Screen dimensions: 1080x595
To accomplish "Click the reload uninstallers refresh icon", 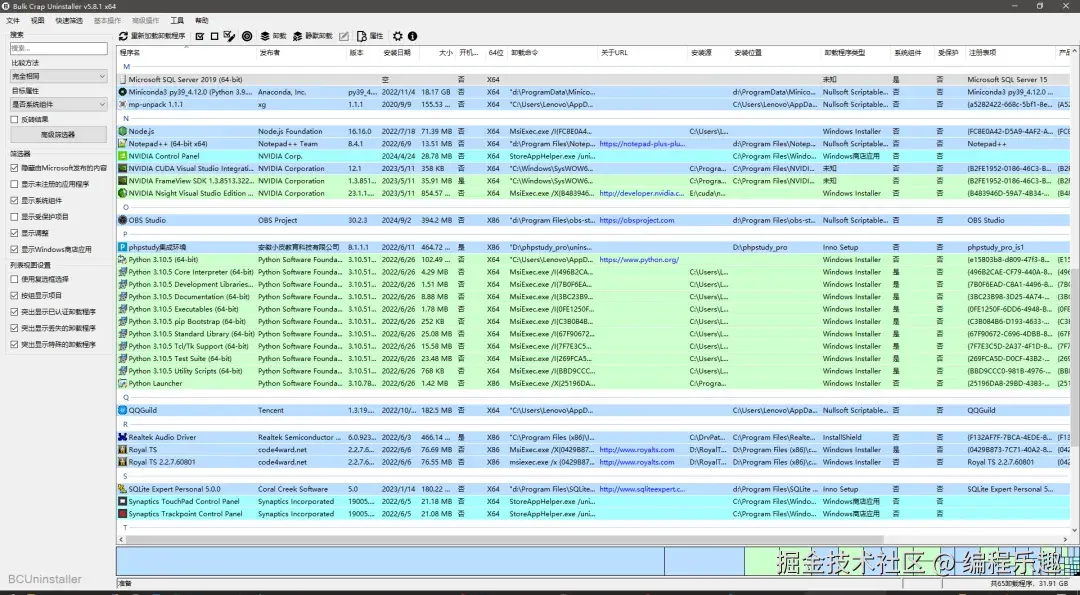I will pyautogui.click(x=123, y=36).
